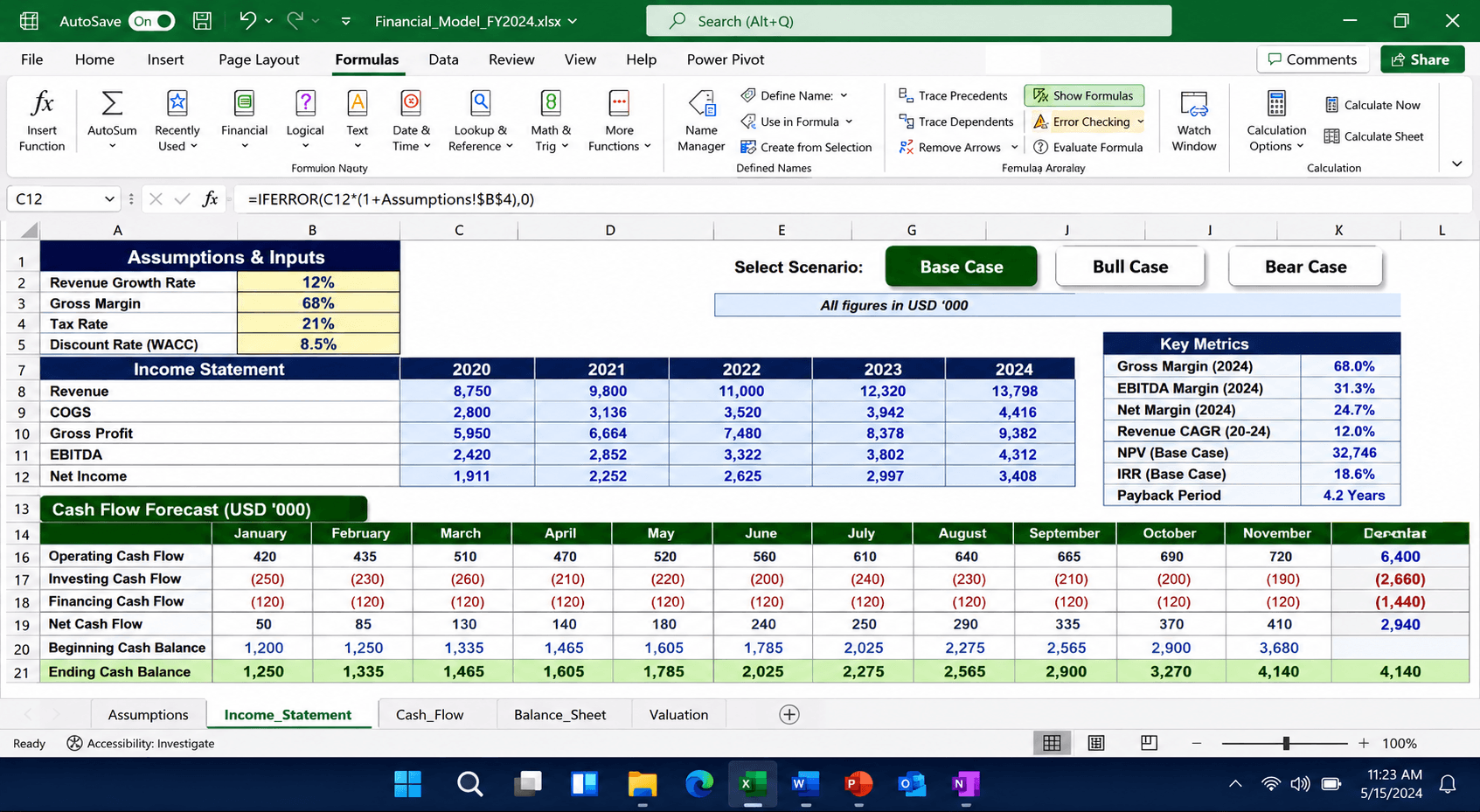Screen dimensions: 1480x812
Task: Zoom out with minus button
Action: click(x=1196, y=743)
